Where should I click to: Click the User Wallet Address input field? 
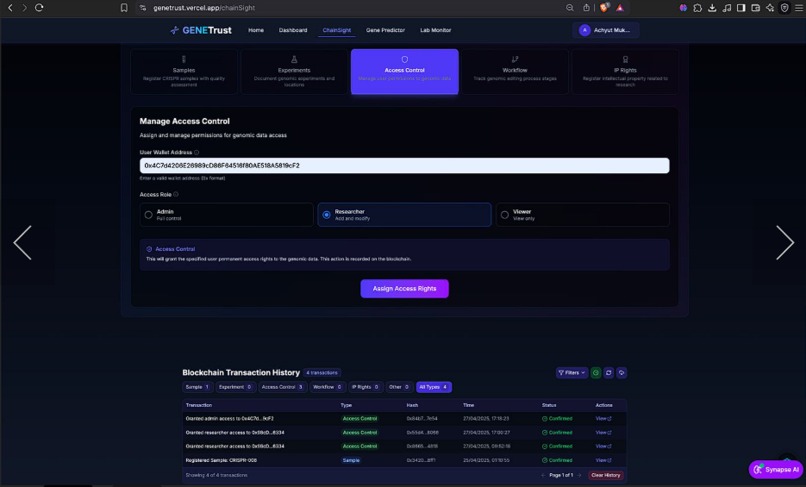click(405, 166)
